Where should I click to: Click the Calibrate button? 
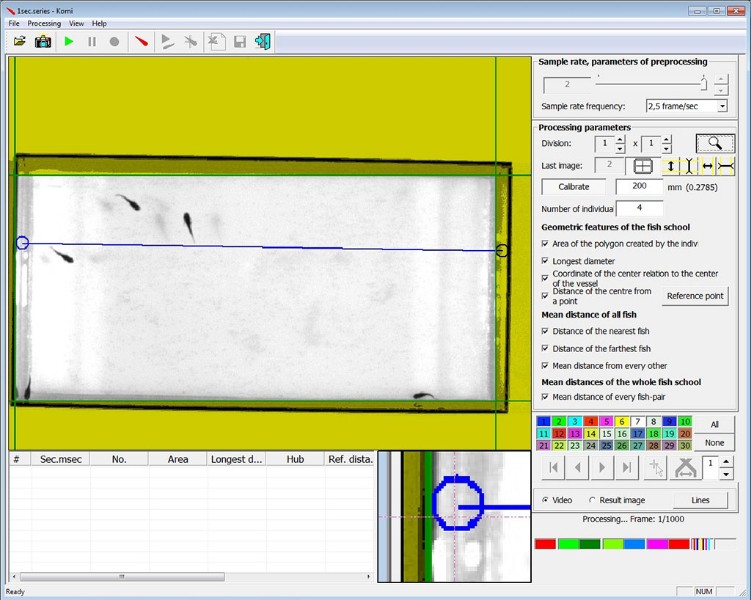(573, 187)
